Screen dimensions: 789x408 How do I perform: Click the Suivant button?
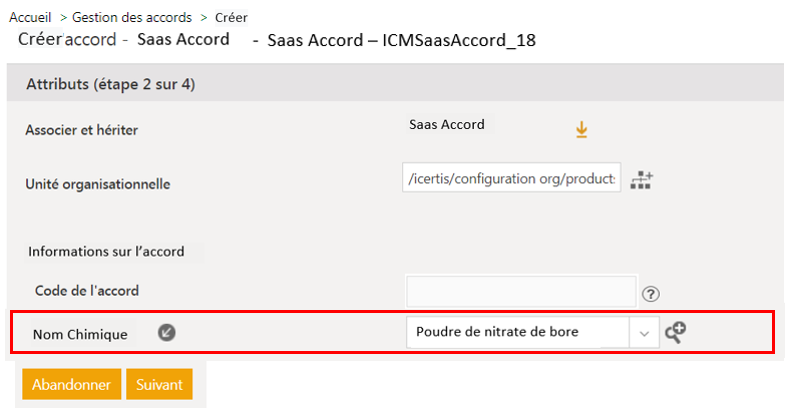(159, 384)
